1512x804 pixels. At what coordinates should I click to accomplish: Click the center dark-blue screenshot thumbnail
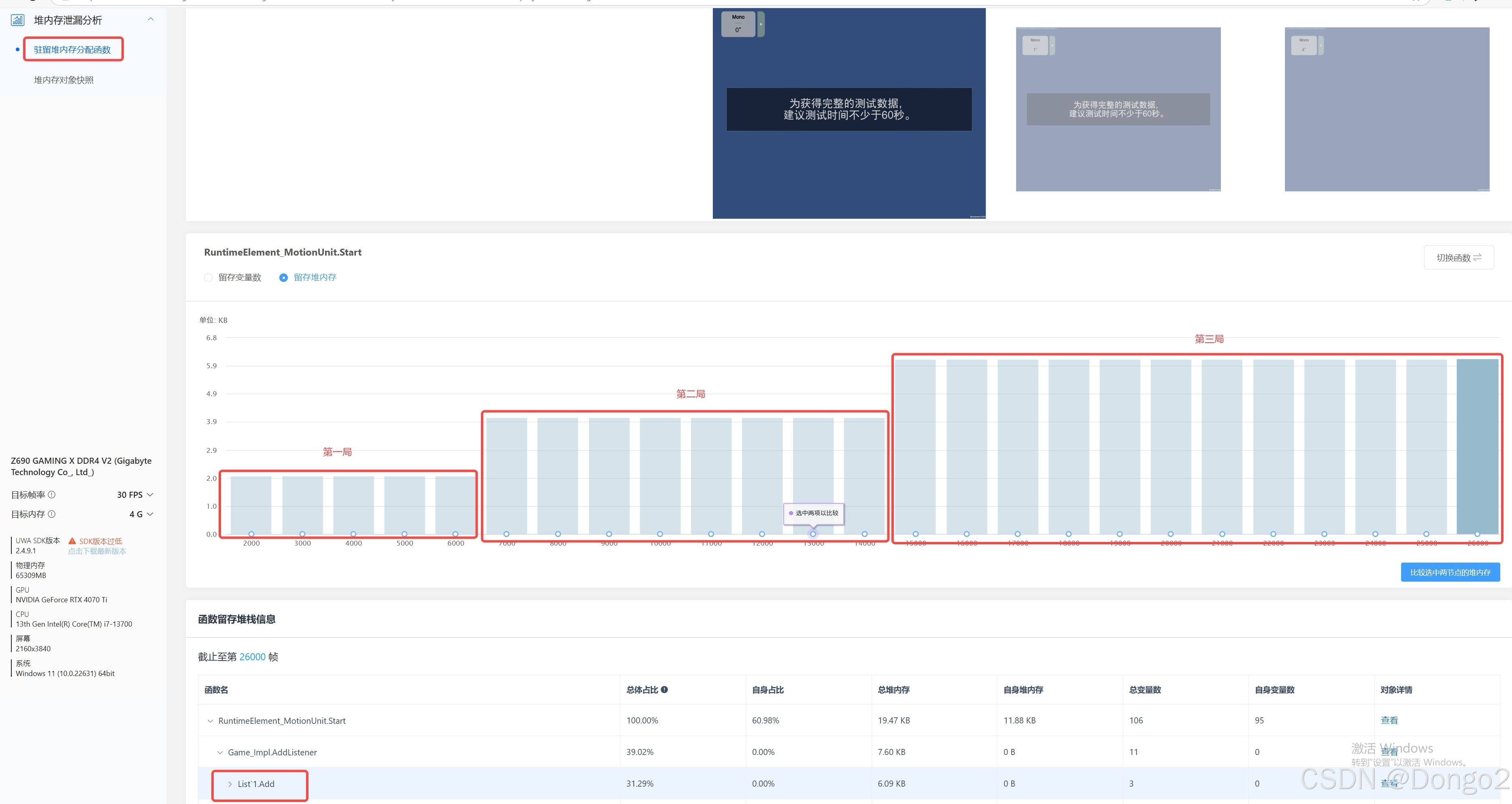849,113
